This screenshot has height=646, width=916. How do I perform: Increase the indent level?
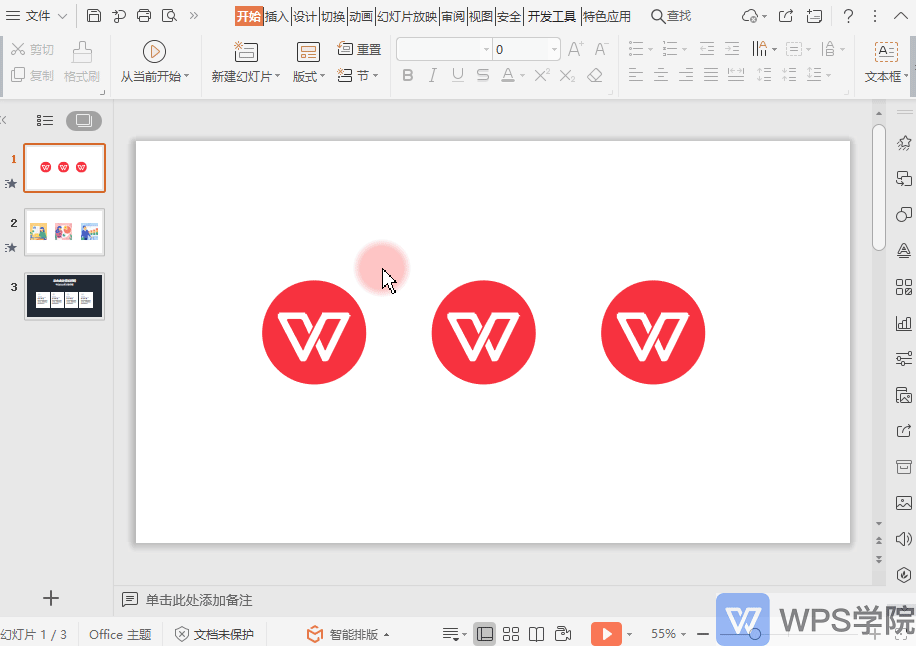coord(732,49)
